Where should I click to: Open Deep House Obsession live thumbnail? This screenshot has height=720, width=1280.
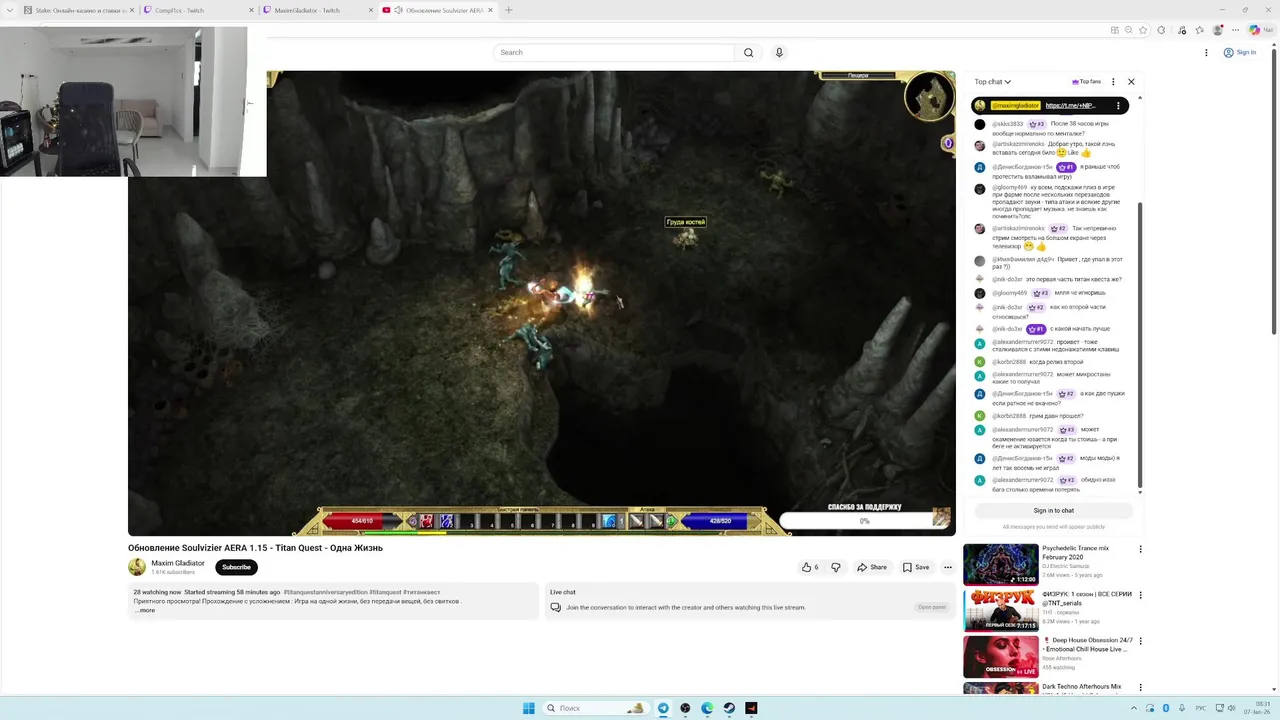coord(1001,657)
